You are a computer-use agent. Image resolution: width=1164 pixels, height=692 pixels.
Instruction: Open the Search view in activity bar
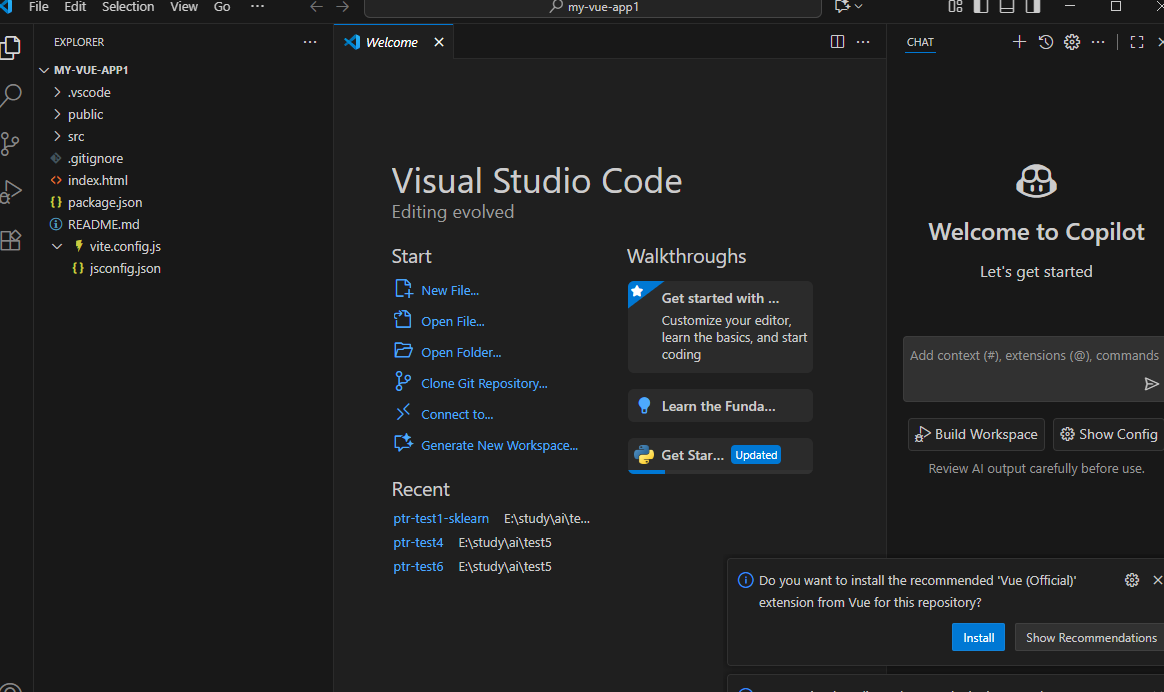[x=10, y=96]
